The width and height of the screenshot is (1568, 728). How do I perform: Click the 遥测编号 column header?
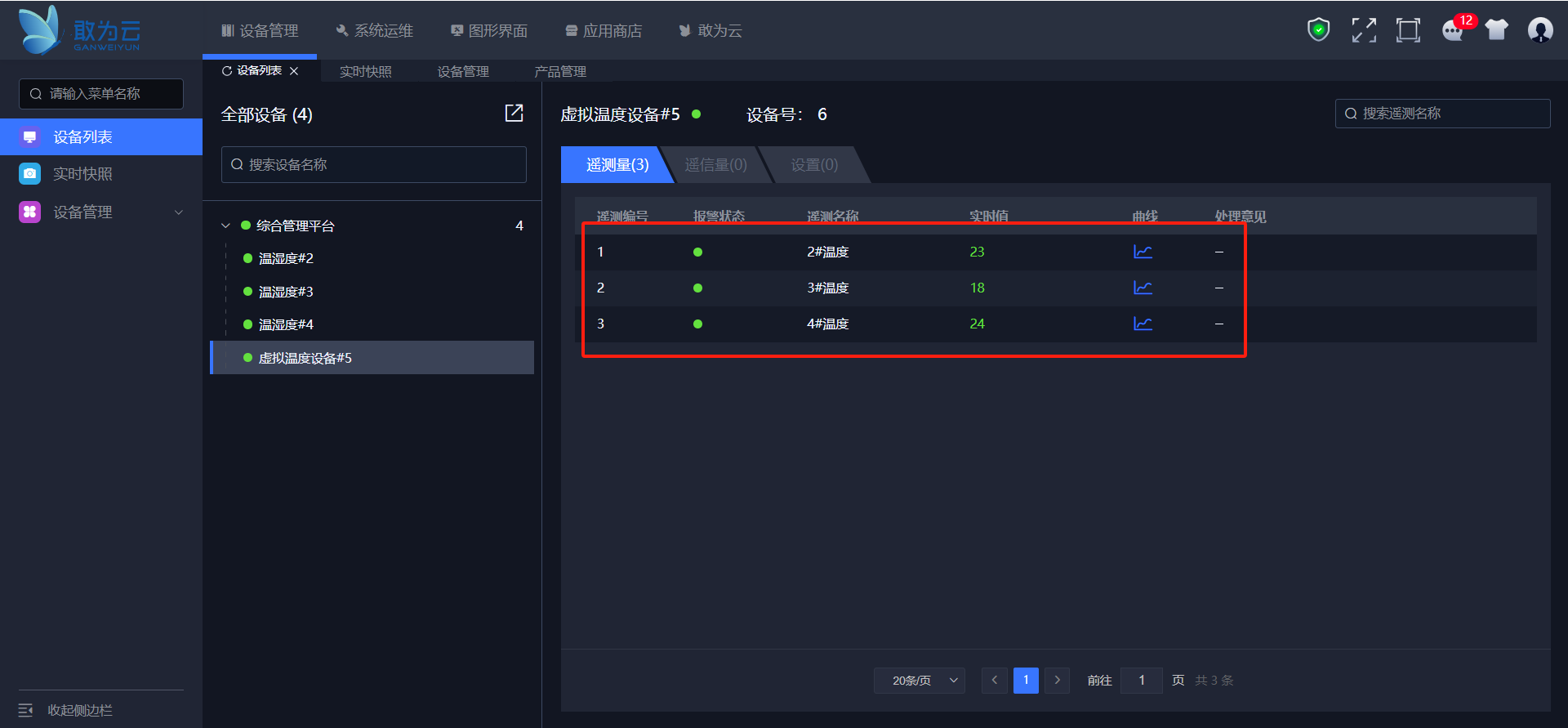[622, 217]
